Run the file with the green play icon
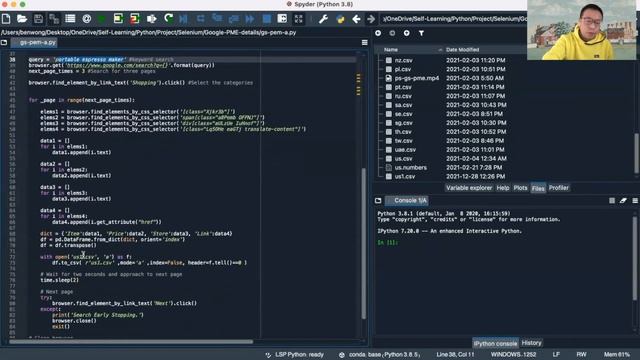Screen dimensions: 640x360 click(102, 19)
